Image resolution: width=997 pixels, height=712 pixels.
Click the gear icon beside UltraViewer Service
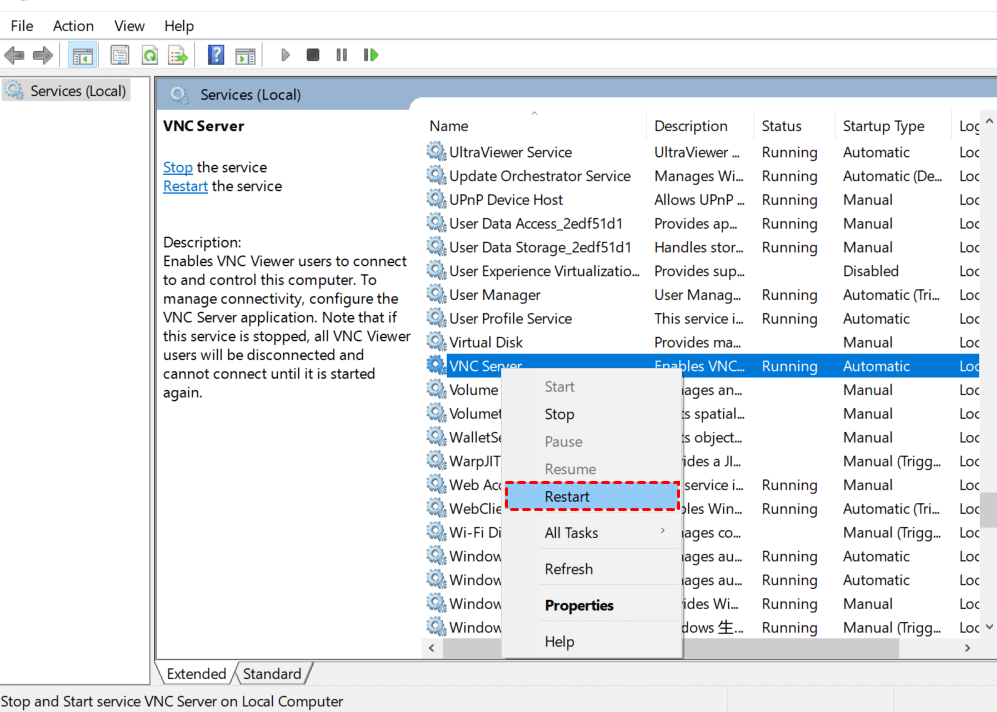436,151
